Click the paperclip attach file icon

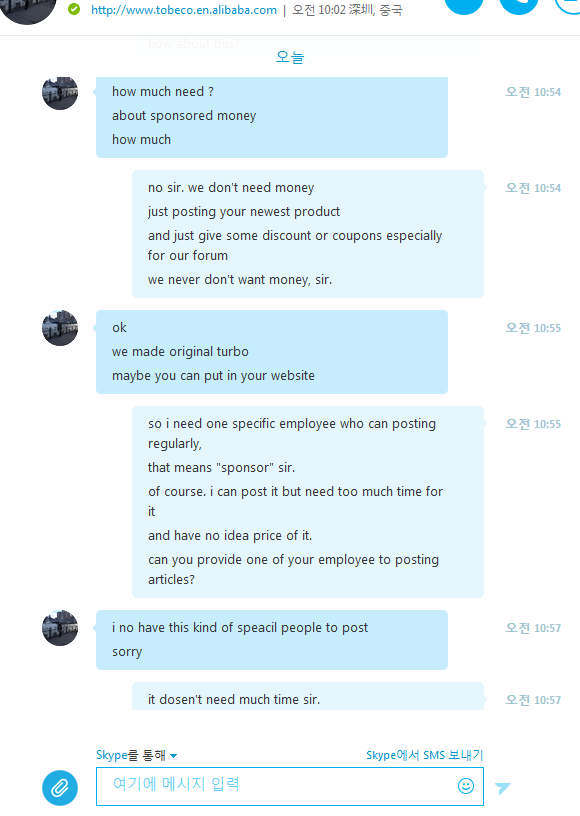[x=60, y=787]
